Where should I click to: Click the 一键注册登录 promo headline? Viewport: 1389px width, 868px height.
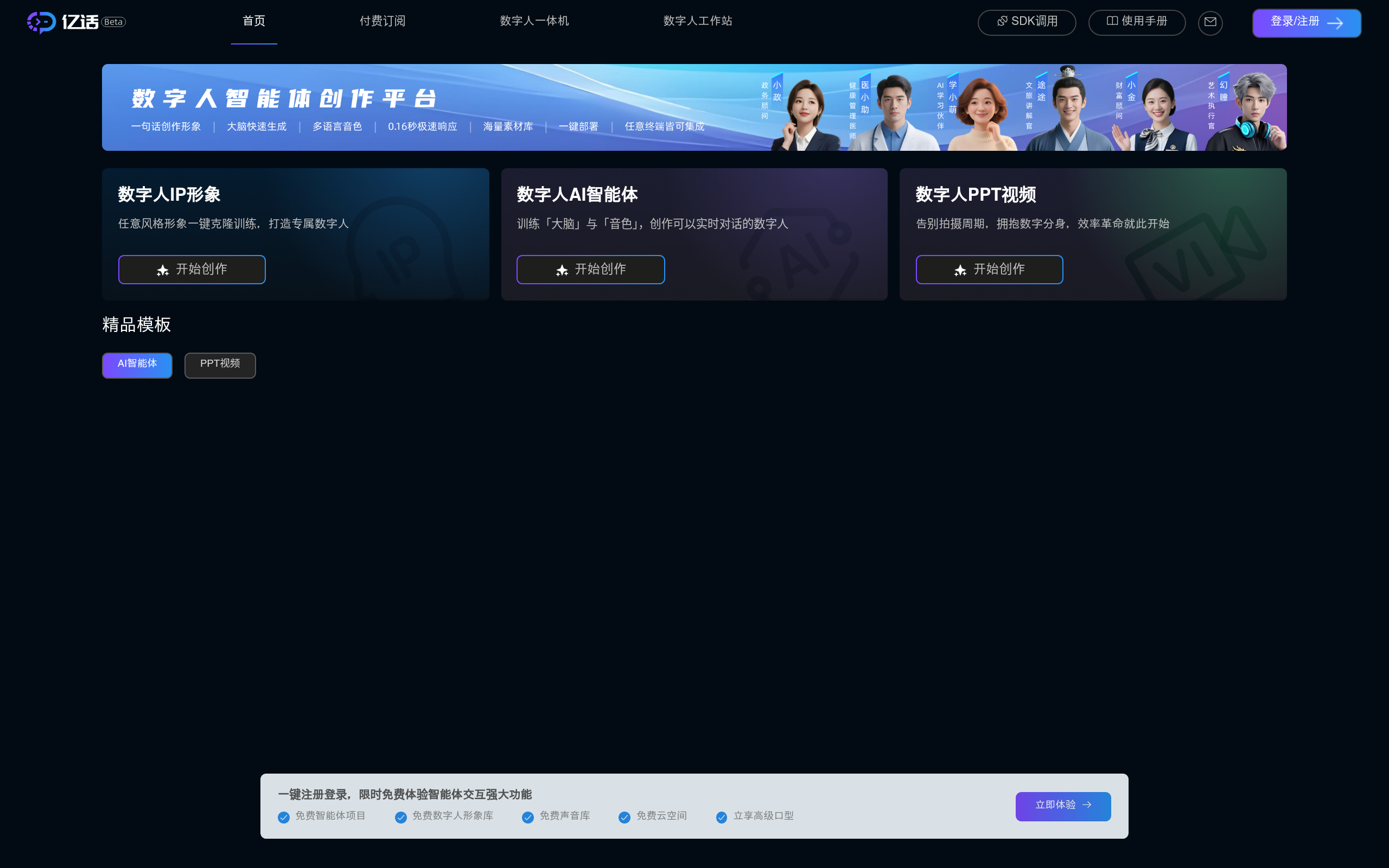click(405, 795)
